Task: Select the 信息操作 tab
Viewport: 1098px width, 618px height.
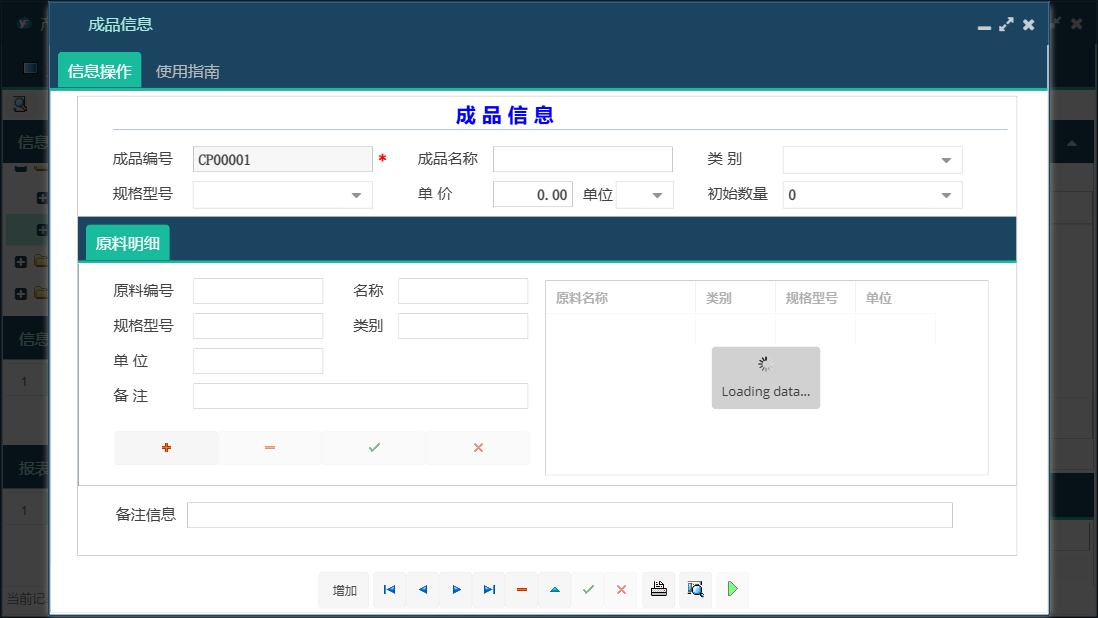Action: click(x=99, y=70)
